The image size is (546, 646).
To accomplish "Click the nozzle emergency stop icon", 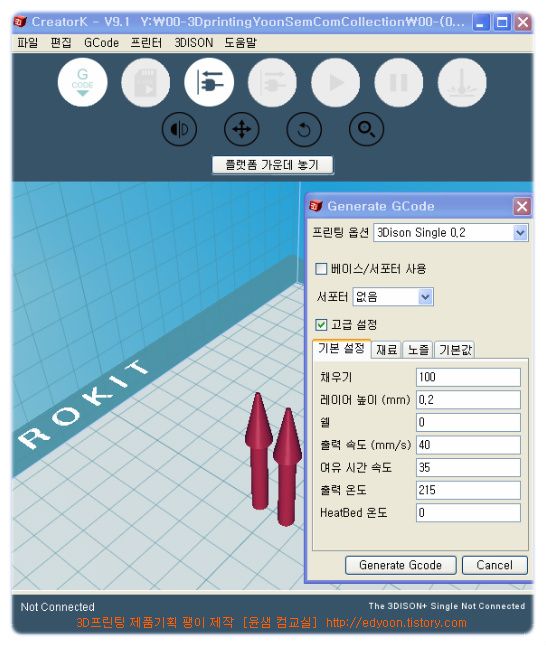I will pos(462,82).
